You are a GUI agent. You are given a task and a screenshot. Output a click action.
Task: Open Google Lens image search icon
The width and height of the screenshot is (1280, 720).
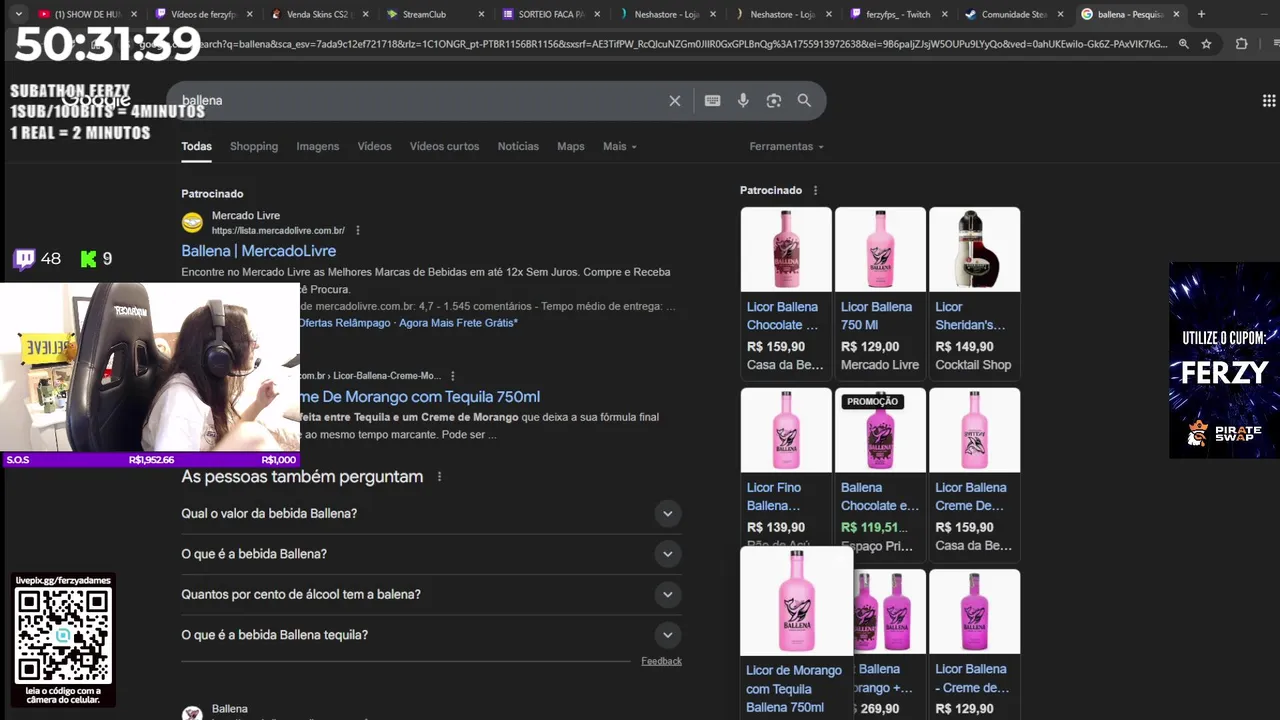pyautogui.click(x=773, y=101)
